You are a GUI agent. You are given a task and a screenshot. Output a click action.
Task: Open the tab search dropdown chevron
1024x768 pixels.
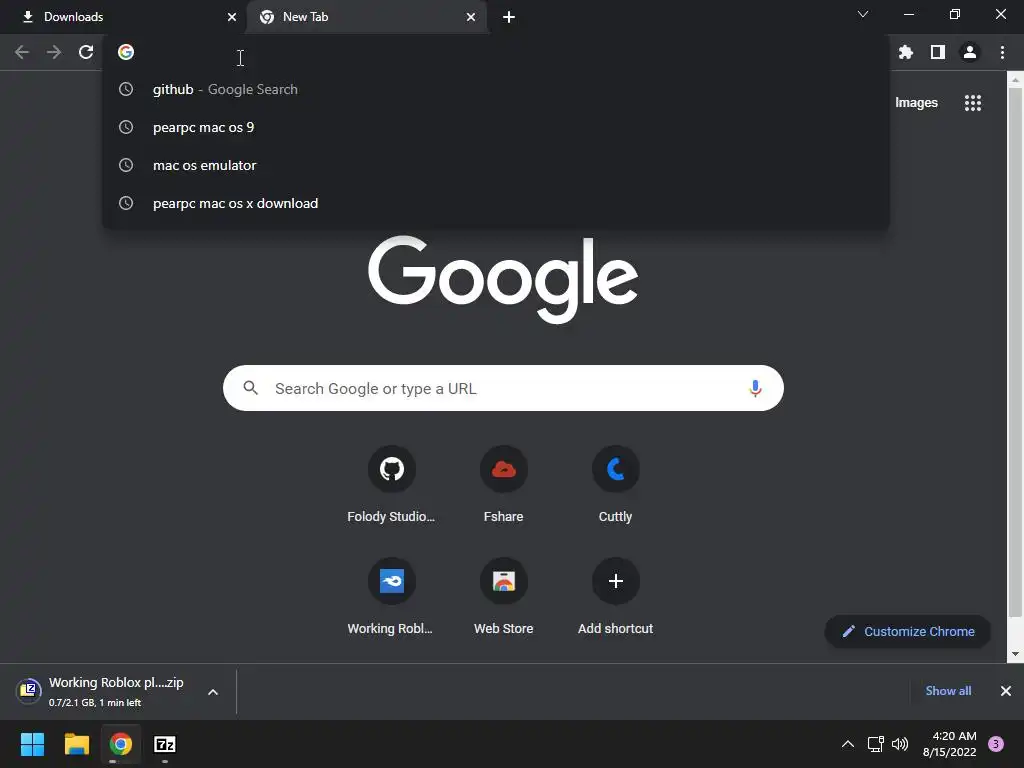(863, 14)
